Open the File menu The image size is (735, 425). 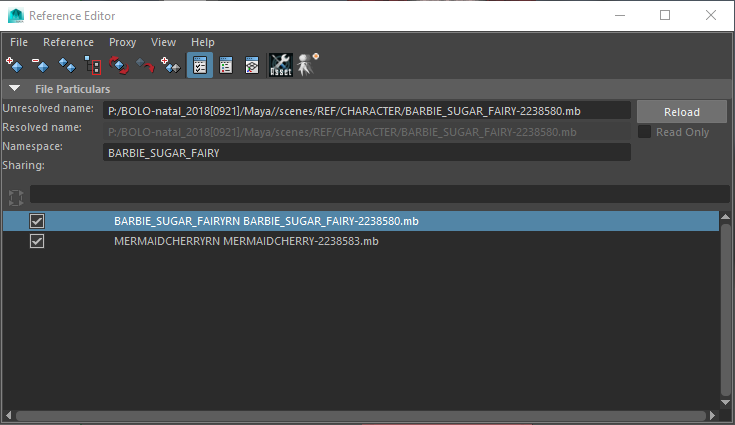(x=19, y=42)
